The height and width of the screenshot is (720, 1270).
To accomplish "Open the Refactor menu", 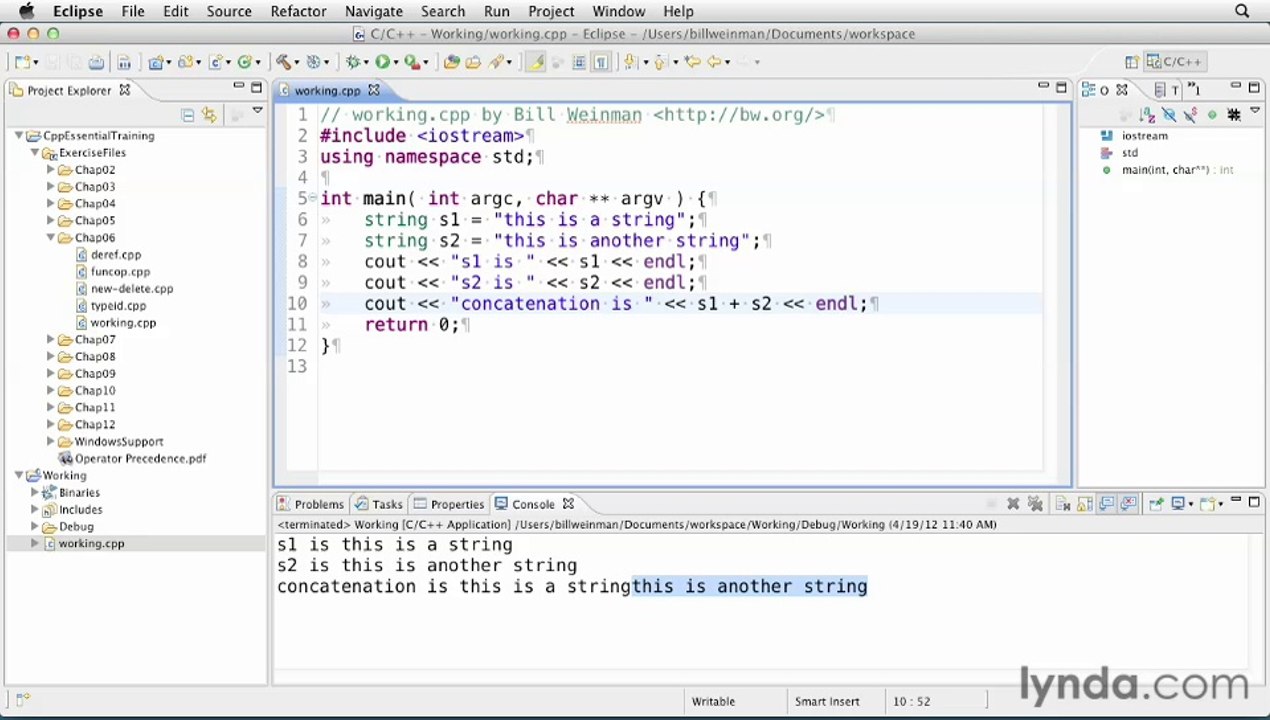I will click(x=298, y=11).
